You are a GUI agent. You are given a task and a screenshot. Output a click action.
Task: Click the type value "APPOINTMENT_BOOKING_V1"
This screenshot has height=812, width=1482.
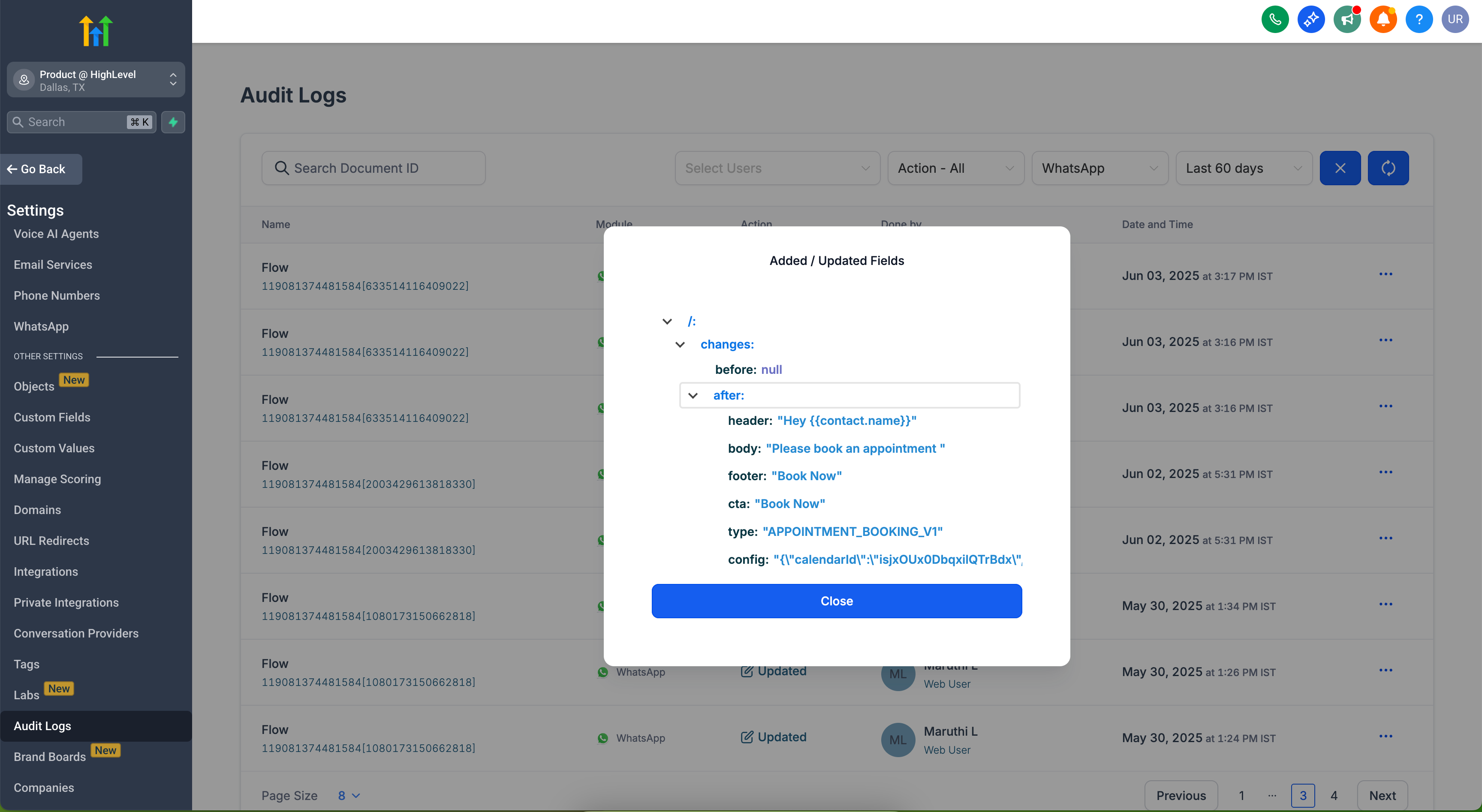click(852, 532)
